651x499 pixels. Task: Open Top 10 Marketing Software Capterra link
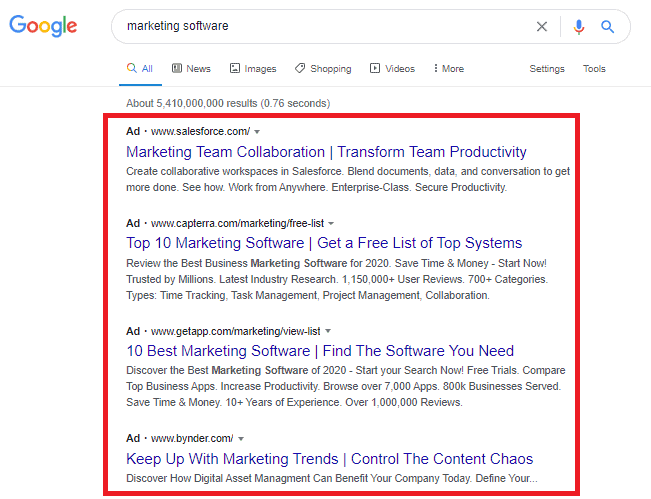click(324, 243)
